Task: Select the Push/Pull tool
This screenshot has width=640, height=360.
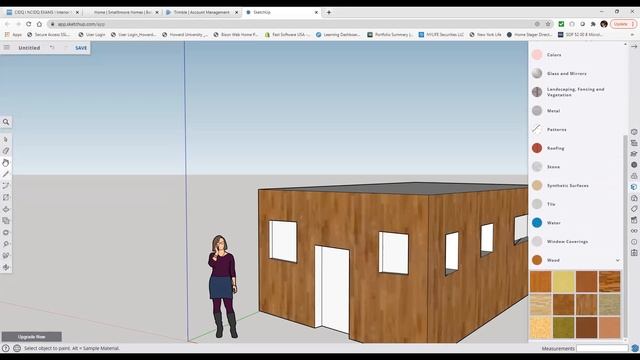Action: click(6, 209)
